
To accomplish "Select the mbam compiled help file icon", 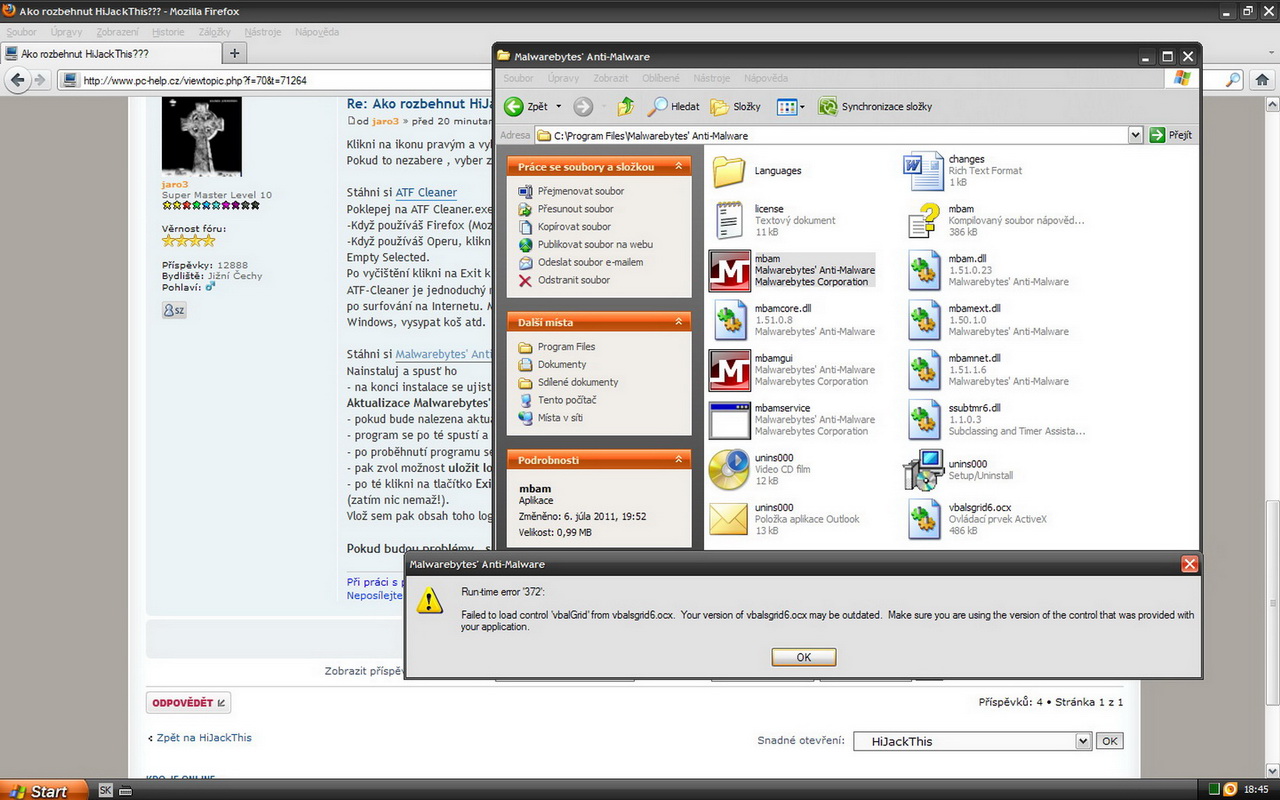I will coord(923,220).
